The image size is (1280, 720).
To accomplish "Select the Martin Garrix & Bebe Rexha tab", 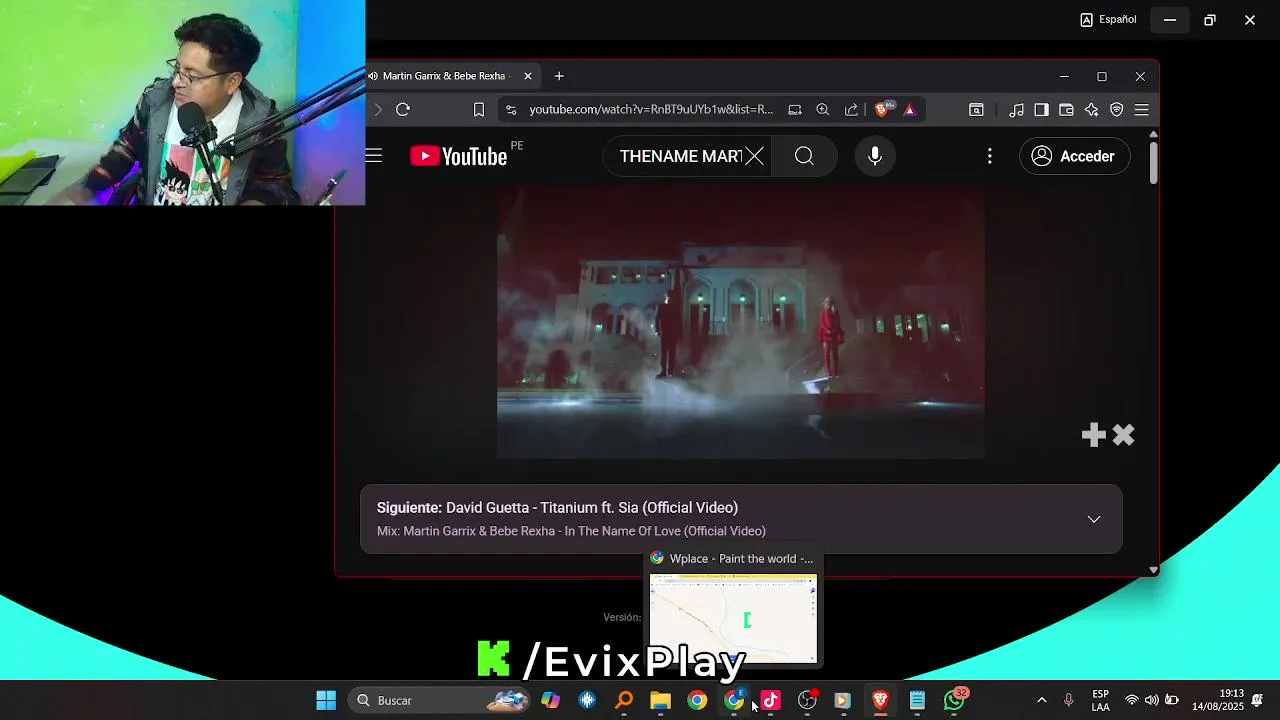I will [x=444, y=76].
